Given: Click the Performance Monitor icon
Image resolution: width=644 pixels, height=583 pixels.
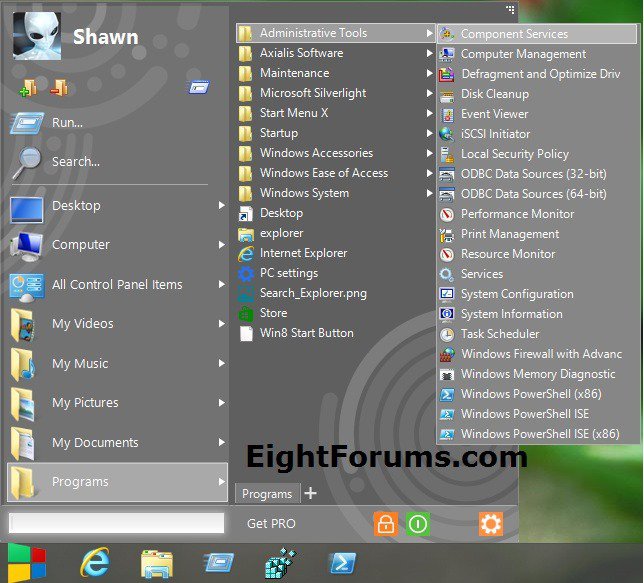Looking at the screenshot, I should click(x=446, y=214).
